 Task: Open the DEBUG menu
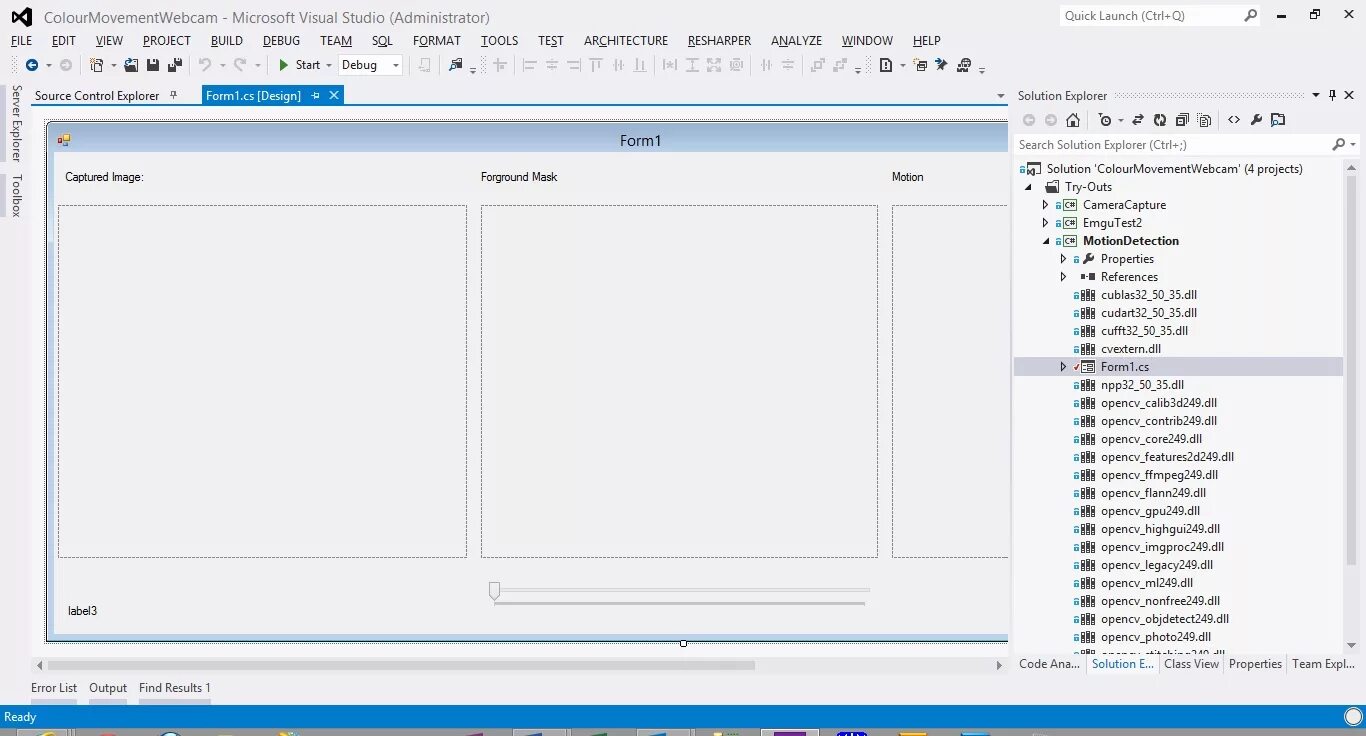point(281,41)
